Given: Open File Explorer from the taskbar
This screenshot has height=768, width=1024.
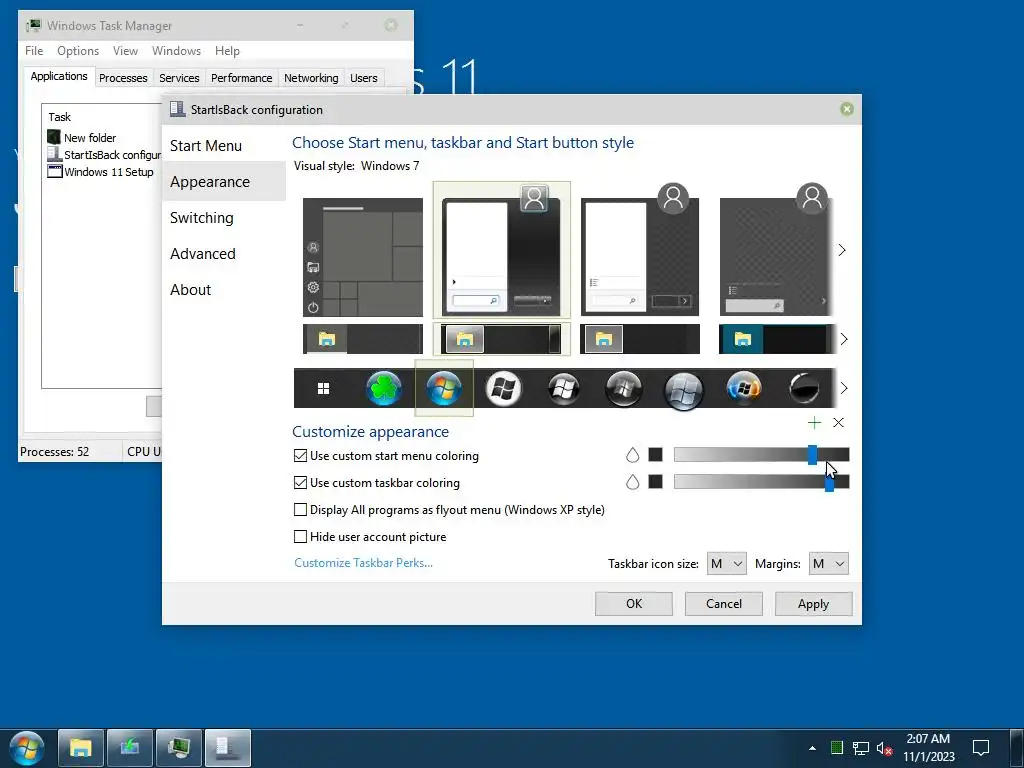Looking at the screenshot, I should pos(81,748).
